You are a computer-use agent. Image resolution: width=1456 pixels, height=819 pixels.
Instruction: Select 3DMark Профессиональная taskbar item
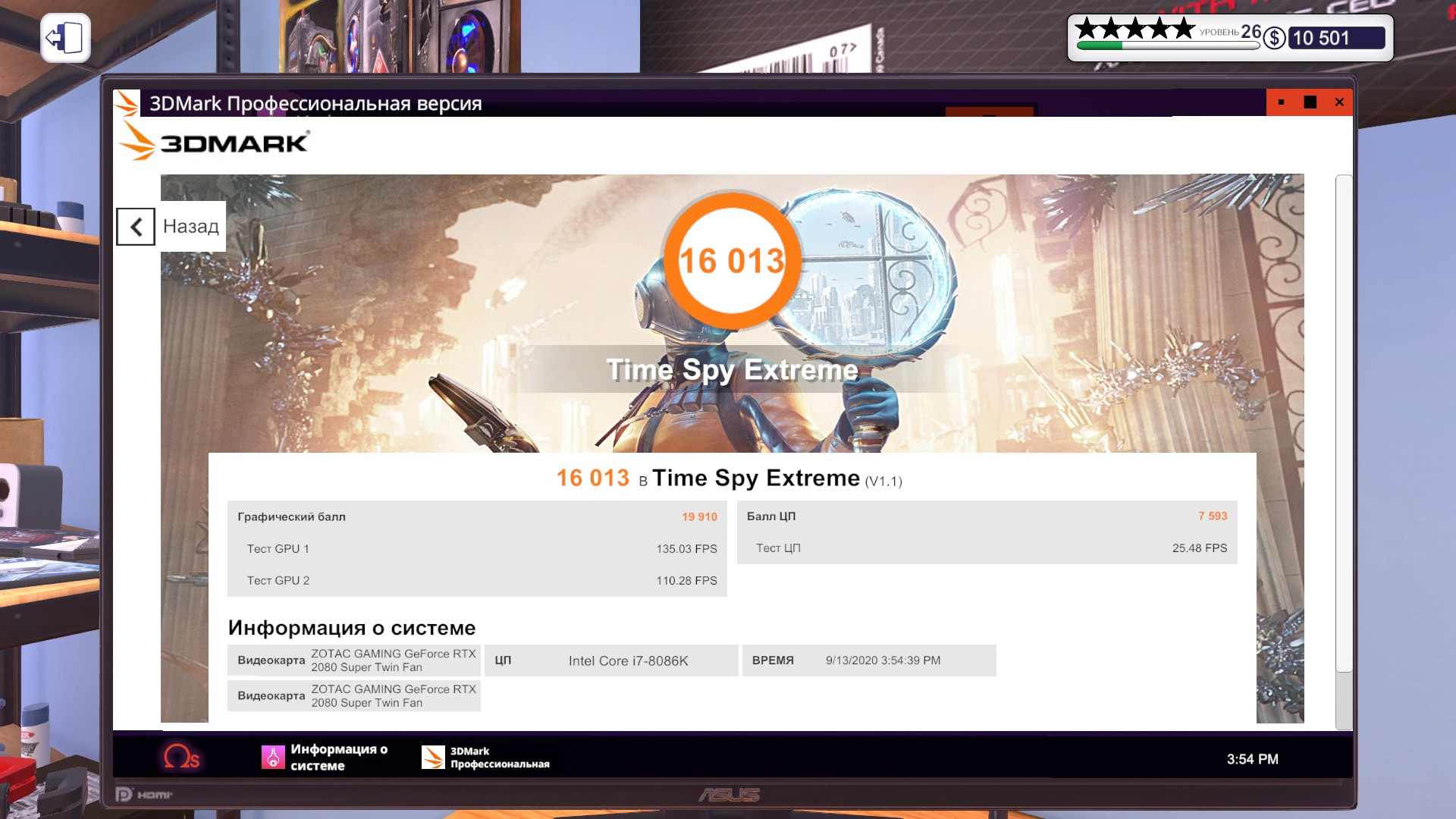click(x=487, y=757)
